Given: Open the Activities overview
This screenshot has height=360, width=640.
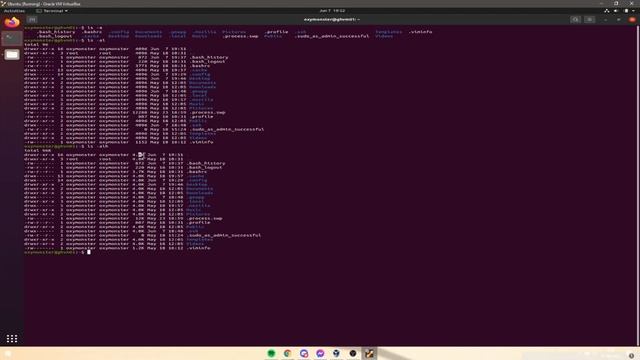Looking at the screenshot, I should pos(14,11).
